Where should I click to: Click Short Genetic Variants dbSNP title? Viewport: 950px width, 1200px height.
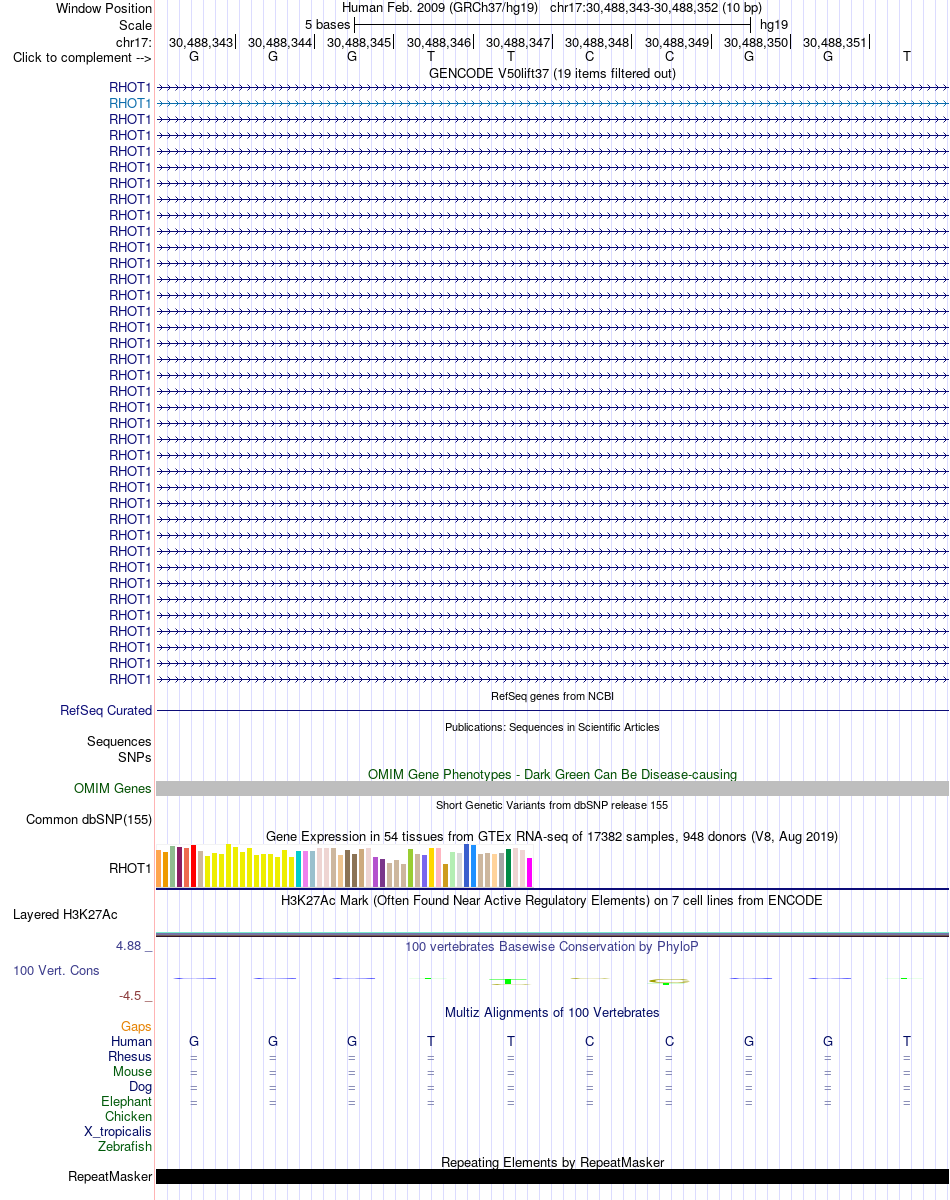(x=552, y=805)
